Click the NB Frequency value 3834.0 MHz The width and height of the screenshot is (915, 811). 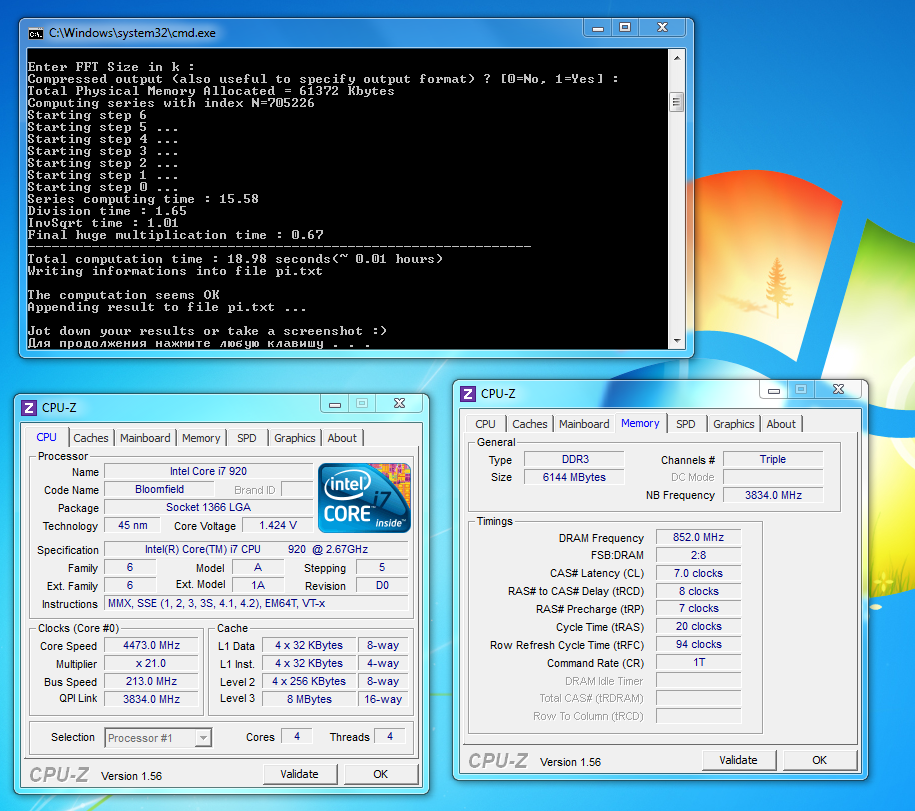point(773,495)
